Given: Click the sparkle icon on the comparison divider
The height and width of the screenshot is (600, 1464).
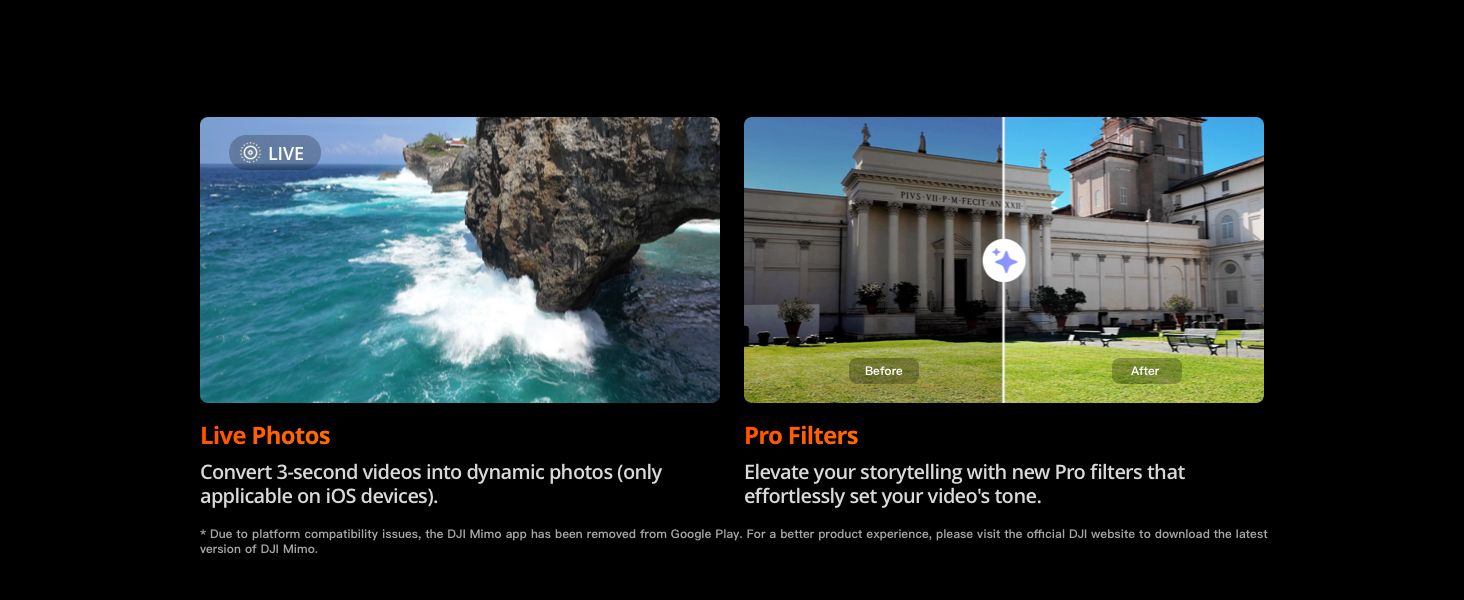Looking at the screenshot, I should [1004, 261].
